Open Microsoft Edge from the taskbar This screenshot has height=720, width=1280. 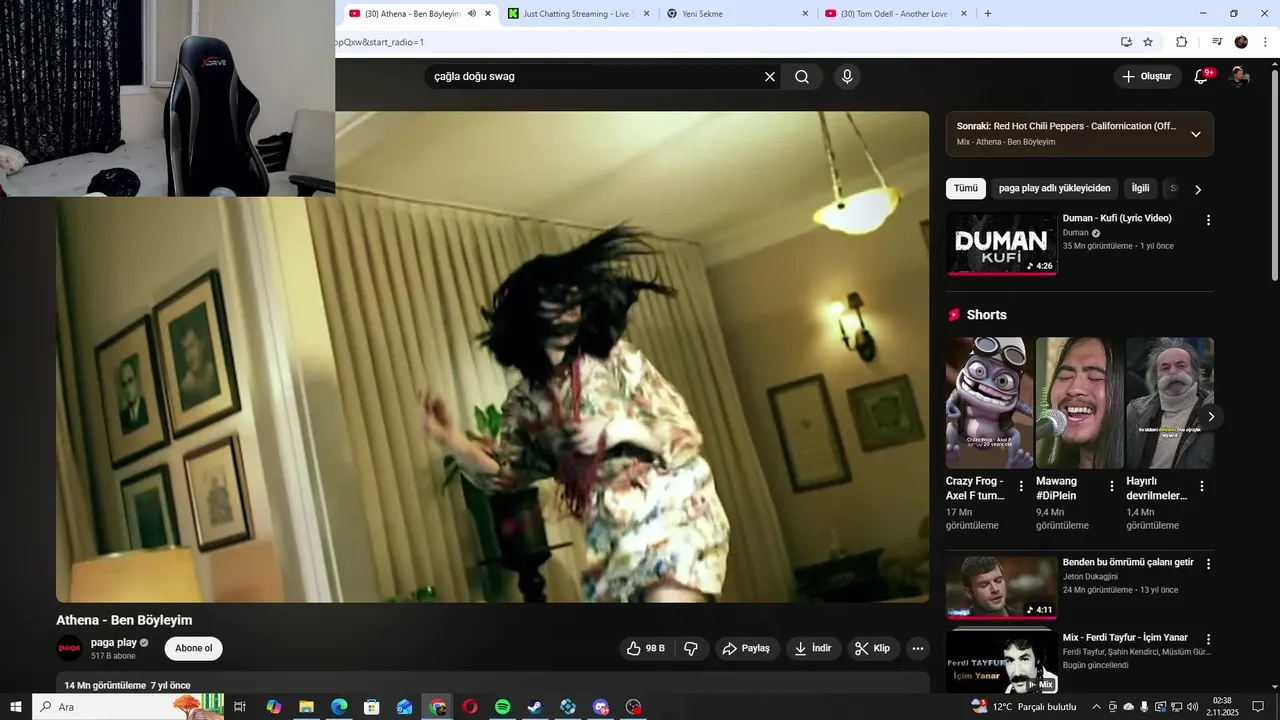click(x=339, y=707)
